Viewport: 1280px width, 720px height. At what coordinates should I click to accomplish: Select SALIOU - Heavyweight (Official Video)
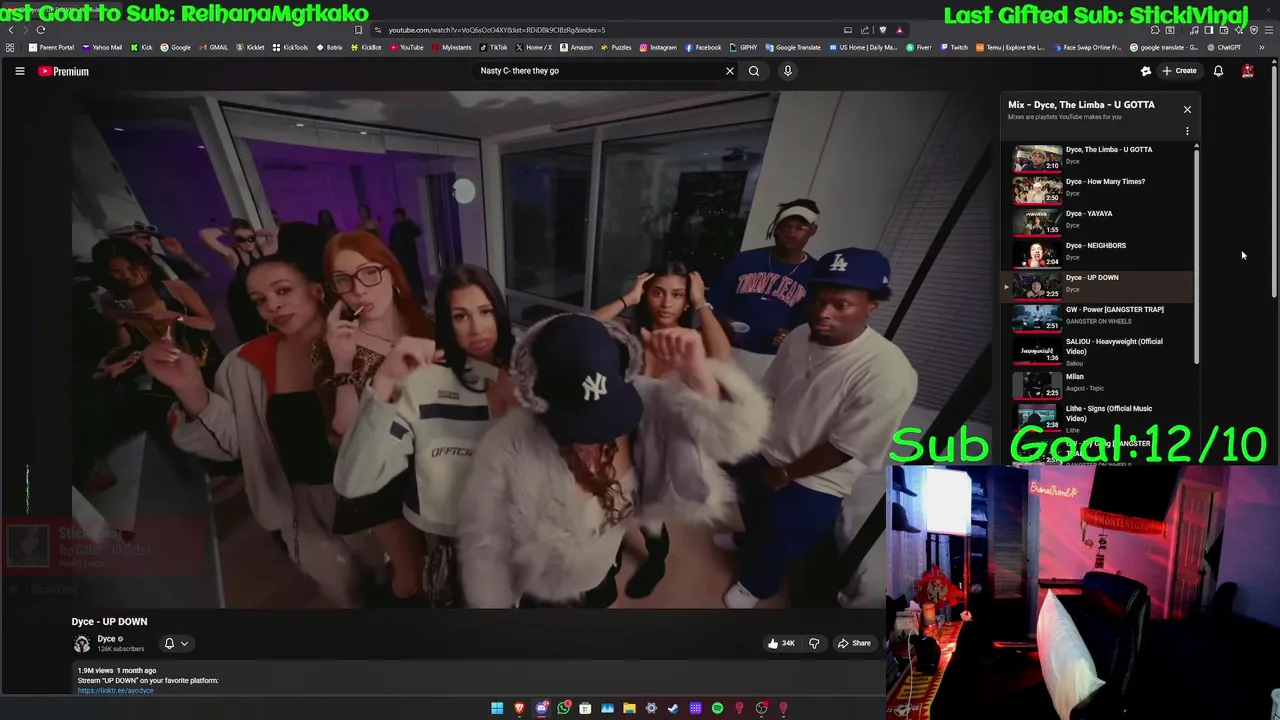(1099, 351)
